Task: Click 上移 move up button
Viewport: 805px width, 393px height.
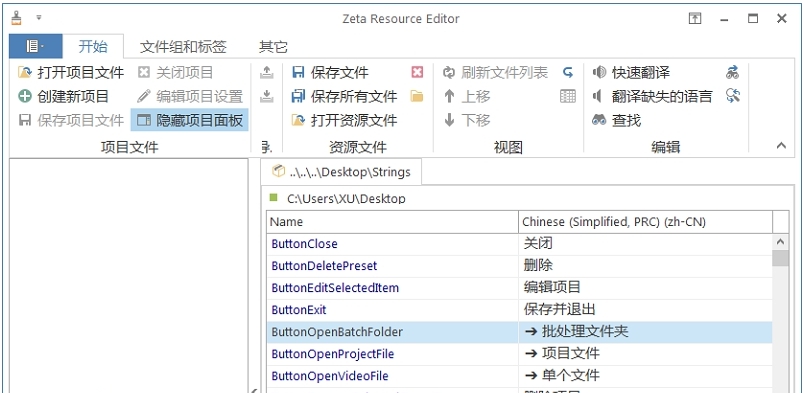Action: (x=467, y=96)
